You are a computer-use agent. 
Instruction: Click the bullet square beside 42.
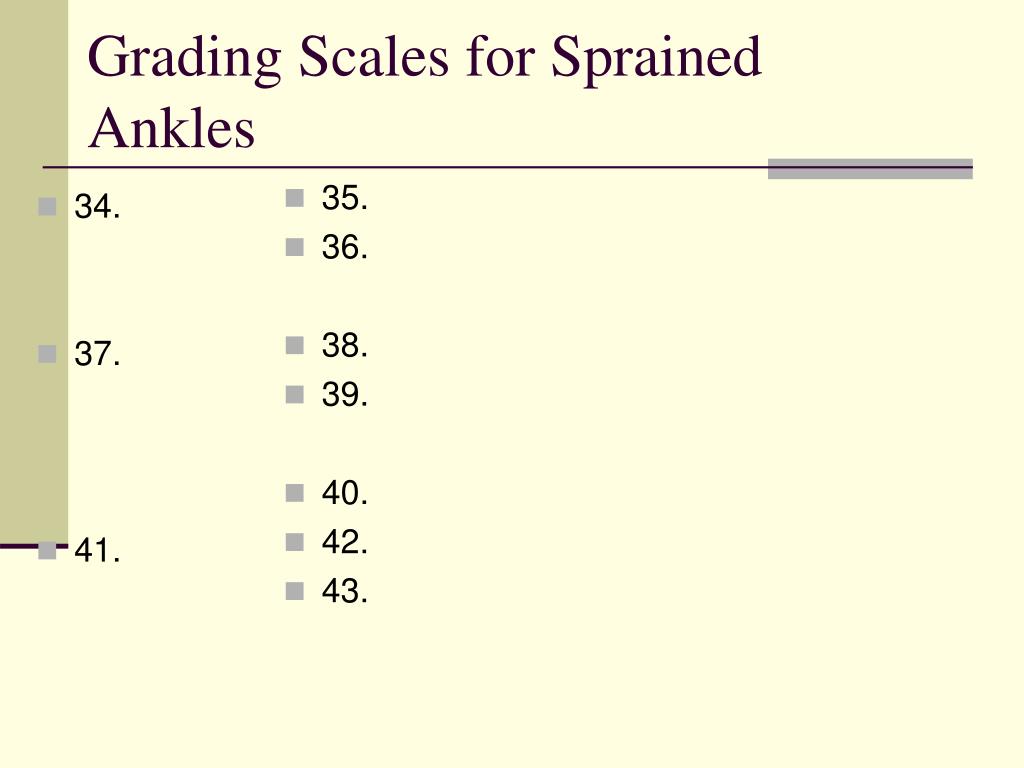pyautogui.click(x=295, y=542)
